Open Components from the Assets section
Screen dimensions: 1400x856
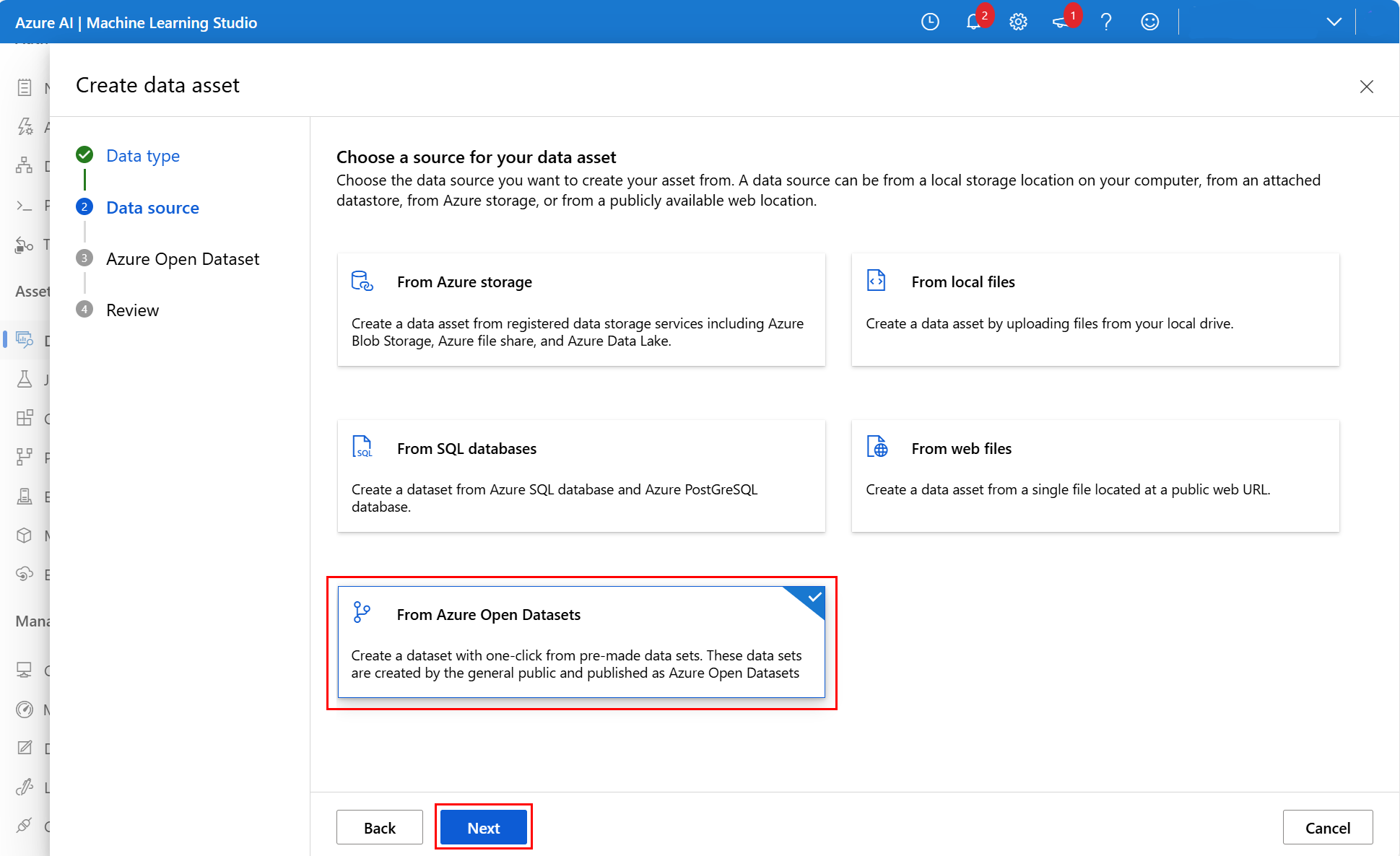[x=25, y=419]
